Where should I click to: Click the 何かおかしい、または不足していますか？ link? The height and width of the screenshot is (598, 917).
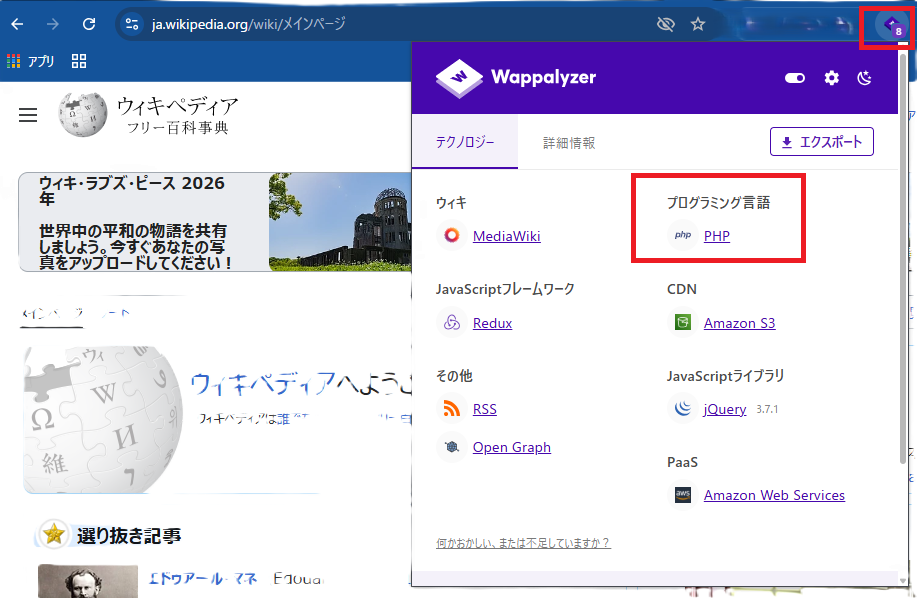coord(523,543)
